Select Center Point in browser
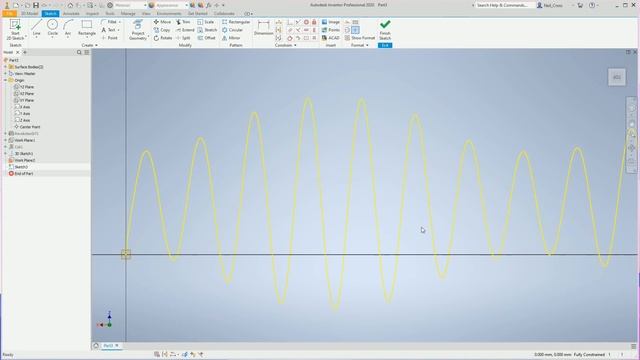Screen dimensions: 640x360 (27, 127)
